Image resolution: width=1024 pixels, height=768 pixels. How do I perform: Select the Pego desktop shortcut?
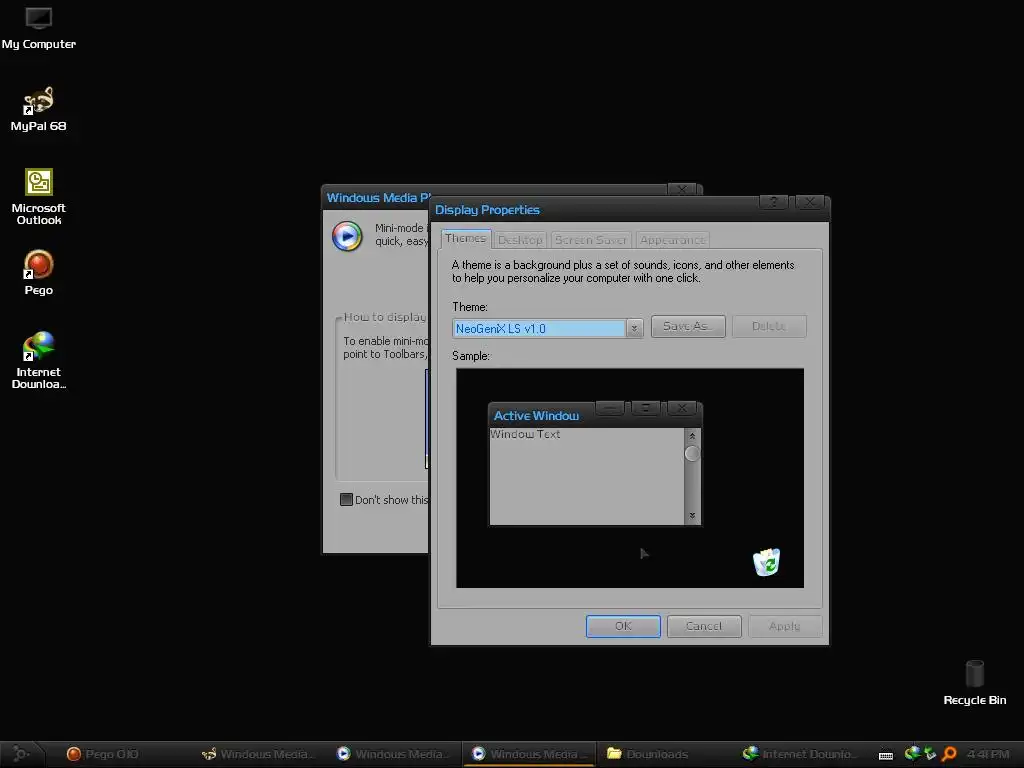(x=39, y=273)
